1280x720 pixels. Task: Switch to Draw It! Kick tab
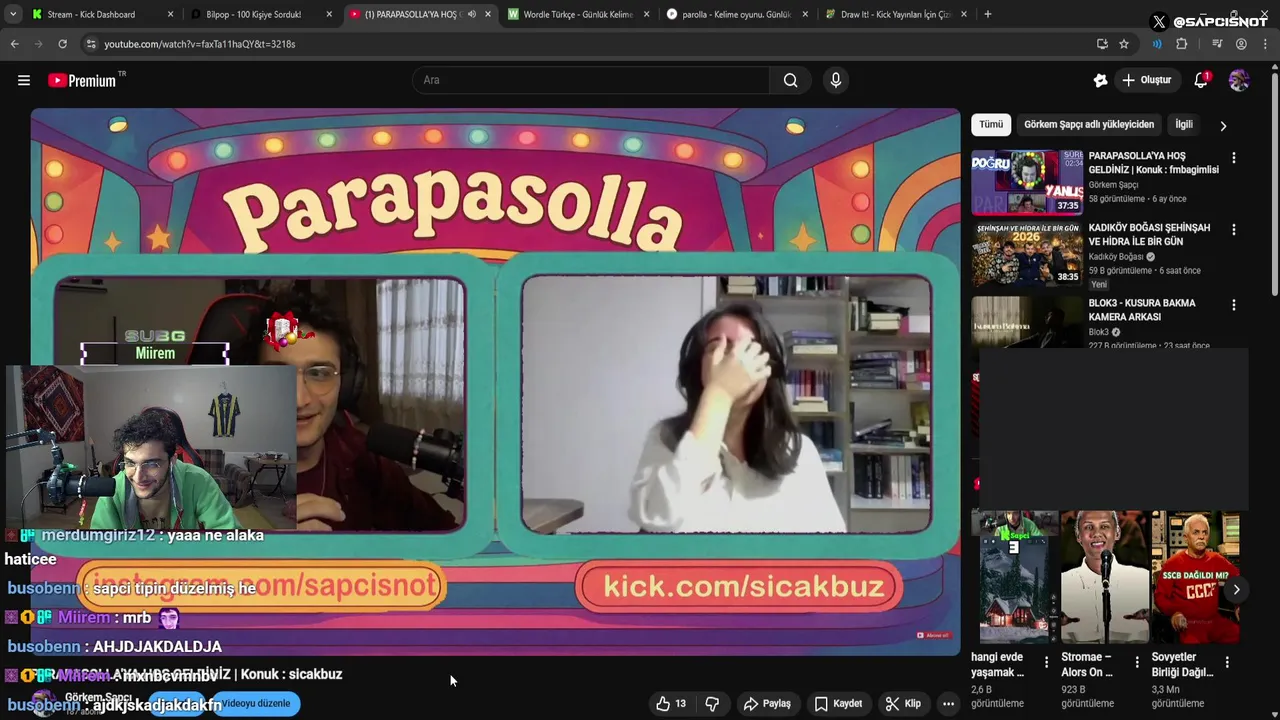[x=896, y=15]
